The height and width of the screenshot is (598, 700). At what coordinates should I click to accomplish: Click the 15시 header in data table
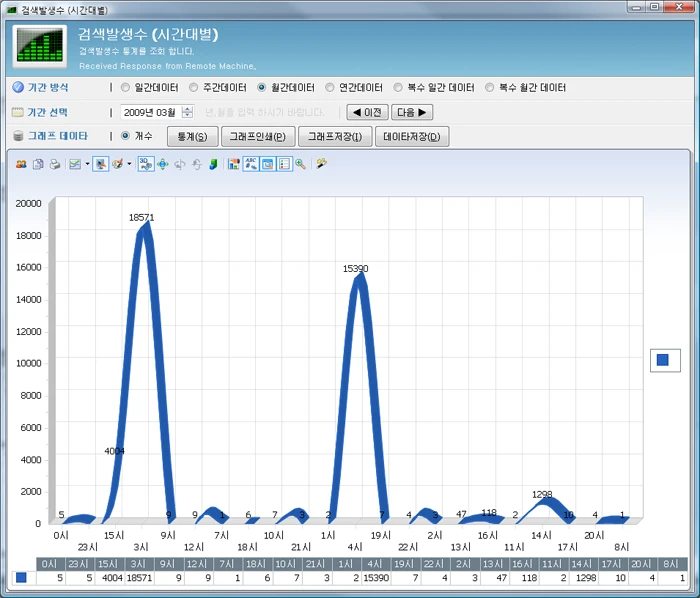tap(108, 564)
